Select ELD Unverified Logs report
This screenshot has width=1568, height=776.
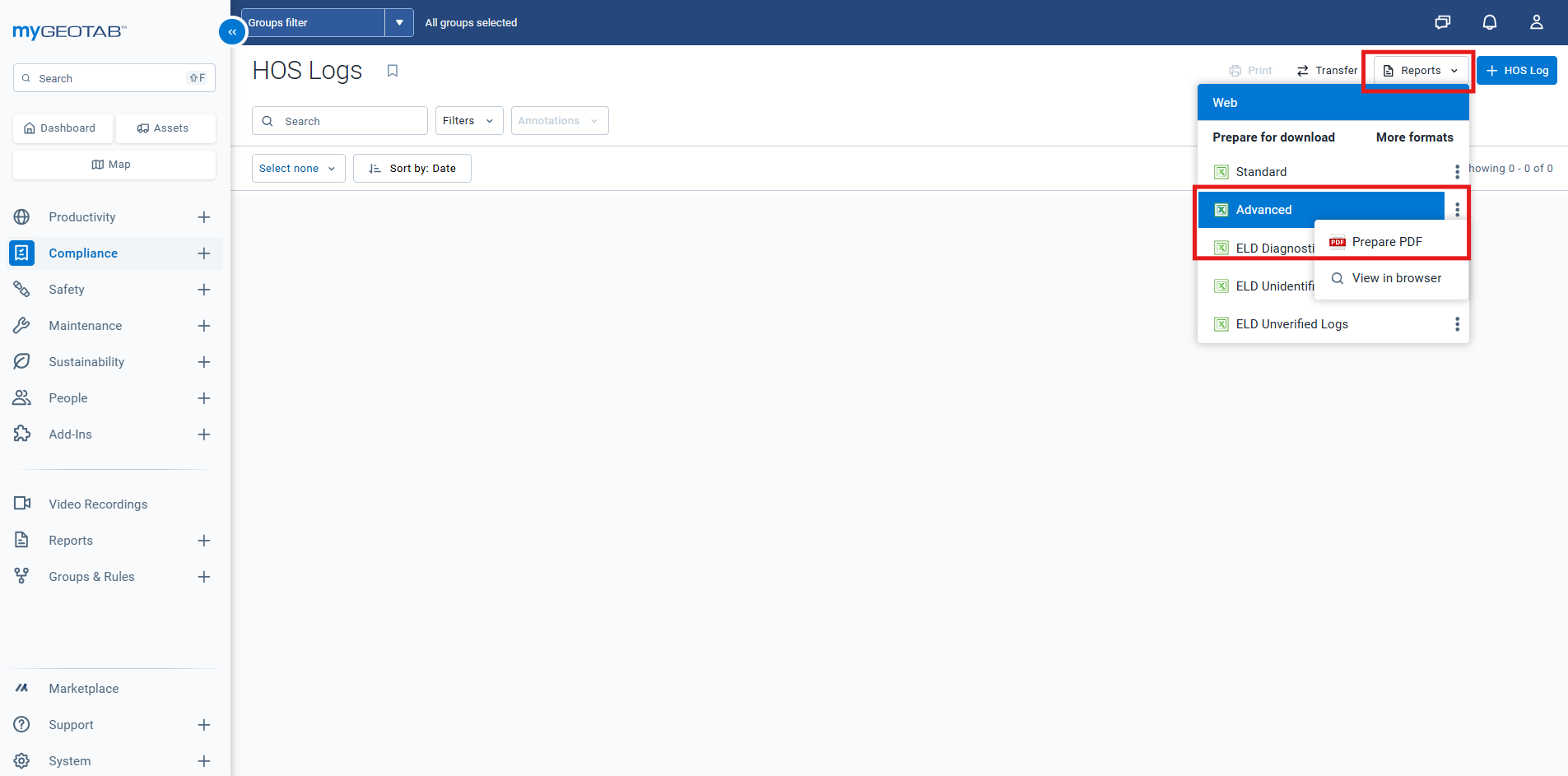coord(1321,324)
